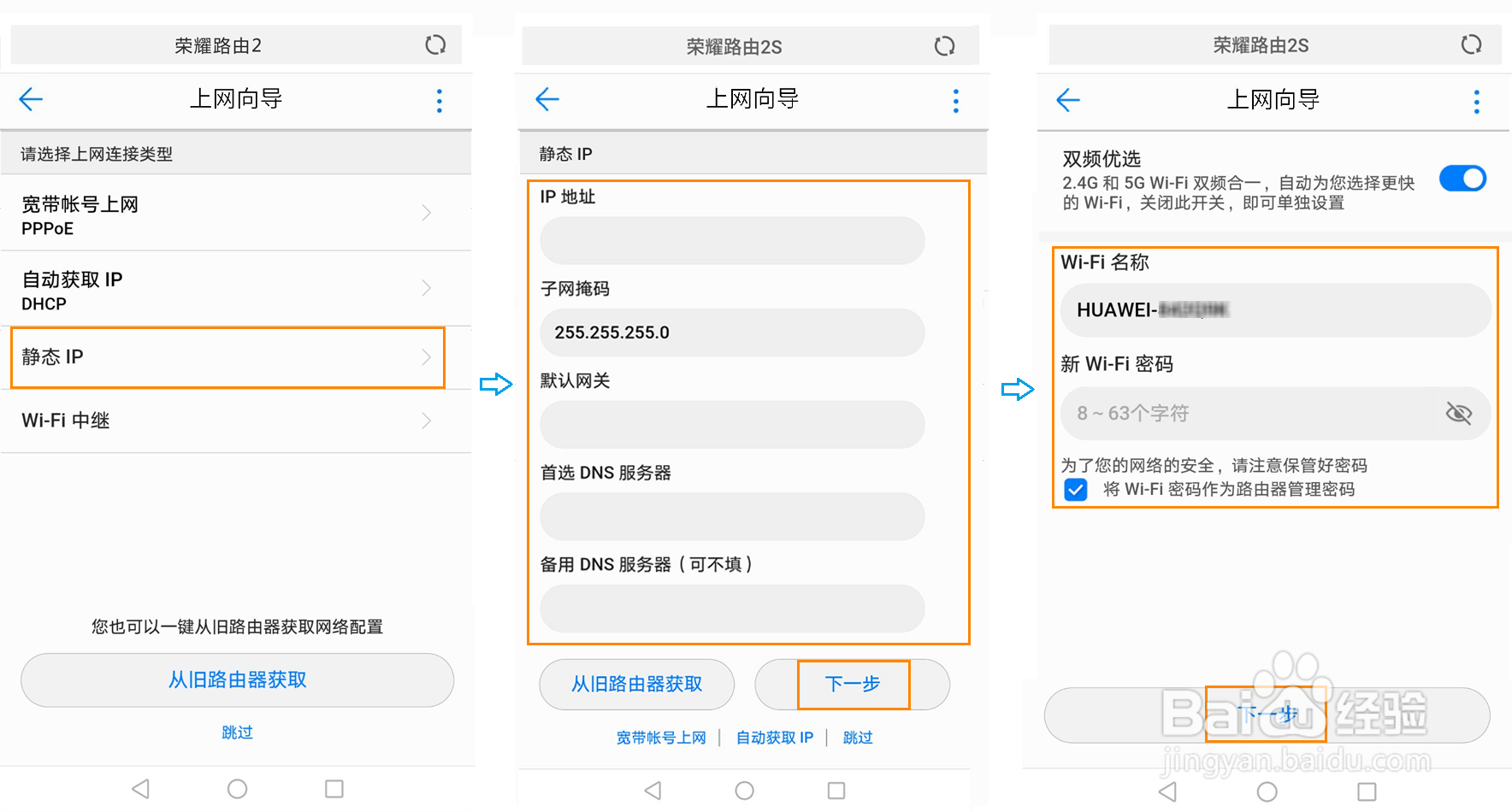The height and width of the screenshot is (812, 1512).
Task: Refresh icon next to 荣耀路由2 title
Action: 435,44
